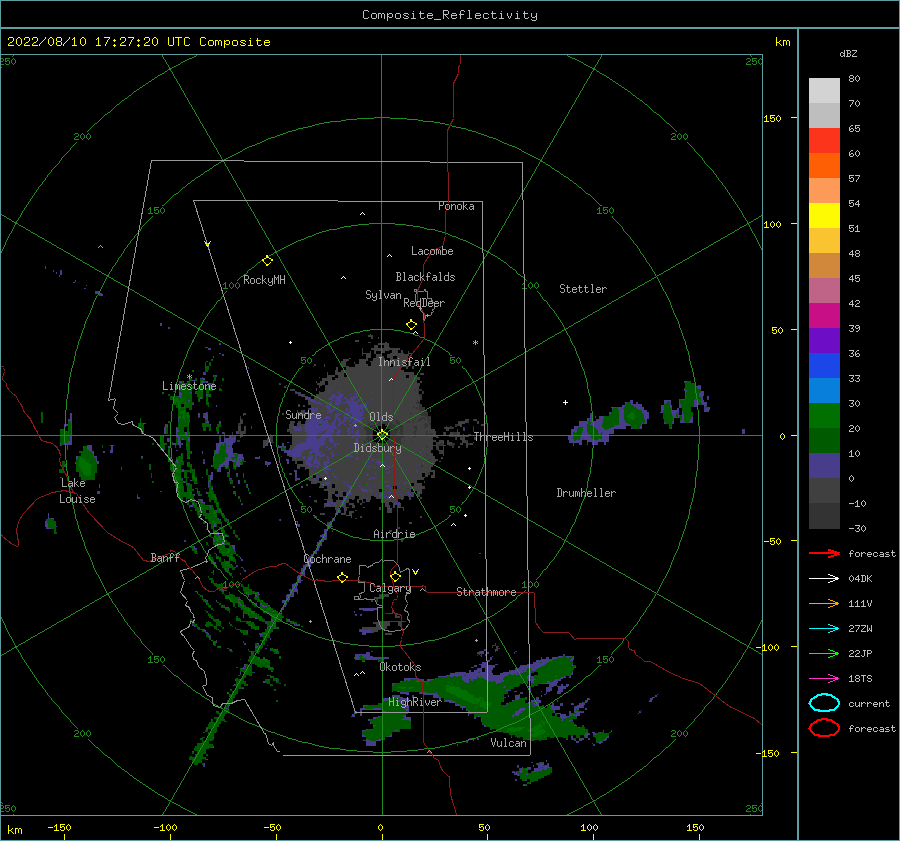
Task: Click the blue 36-33 dBZ swatch
Action: pyautogui.click(x=824, y=366)
